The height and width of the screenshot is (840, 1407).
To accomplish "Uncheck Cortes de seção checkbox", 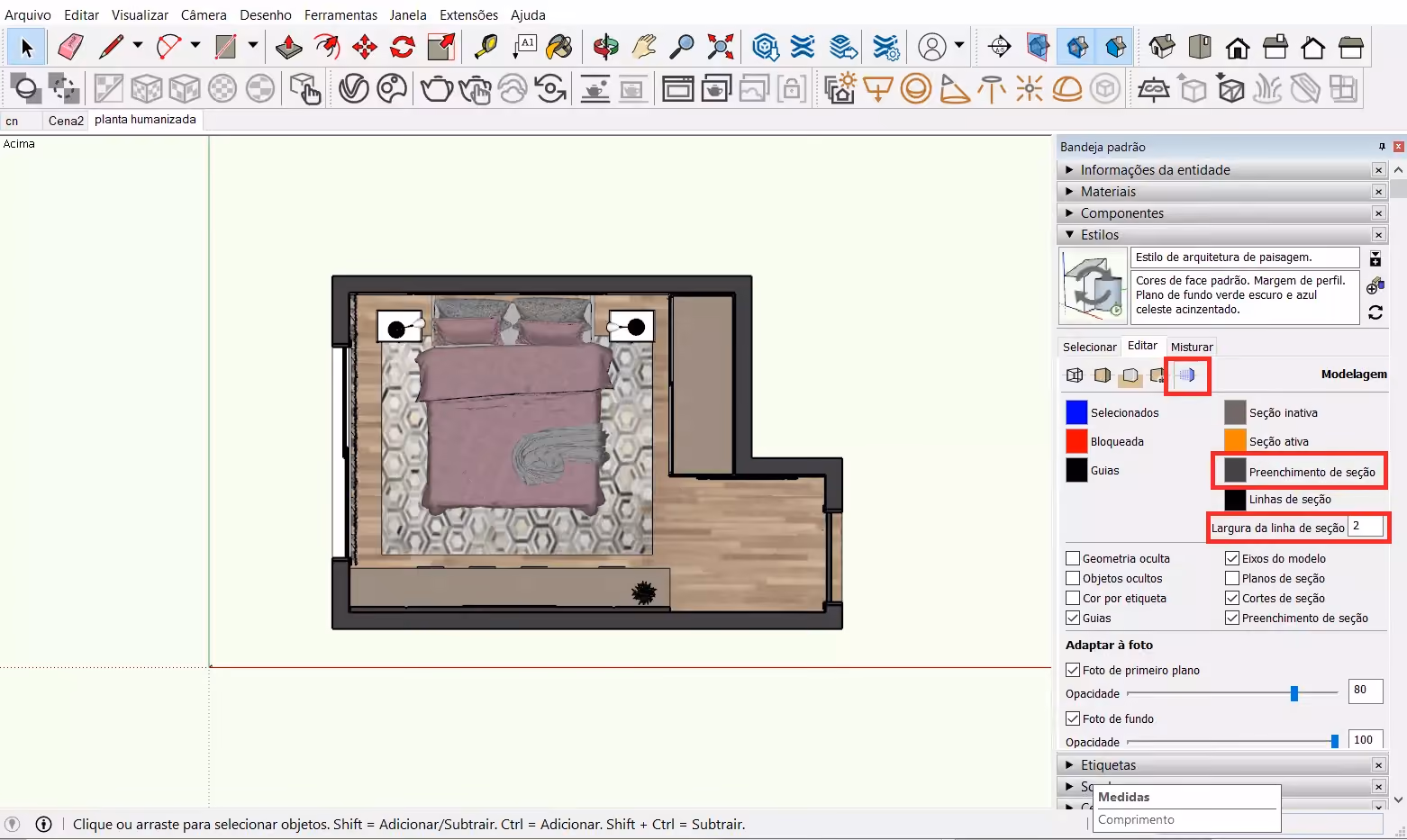I will (x=1232, y=598).
